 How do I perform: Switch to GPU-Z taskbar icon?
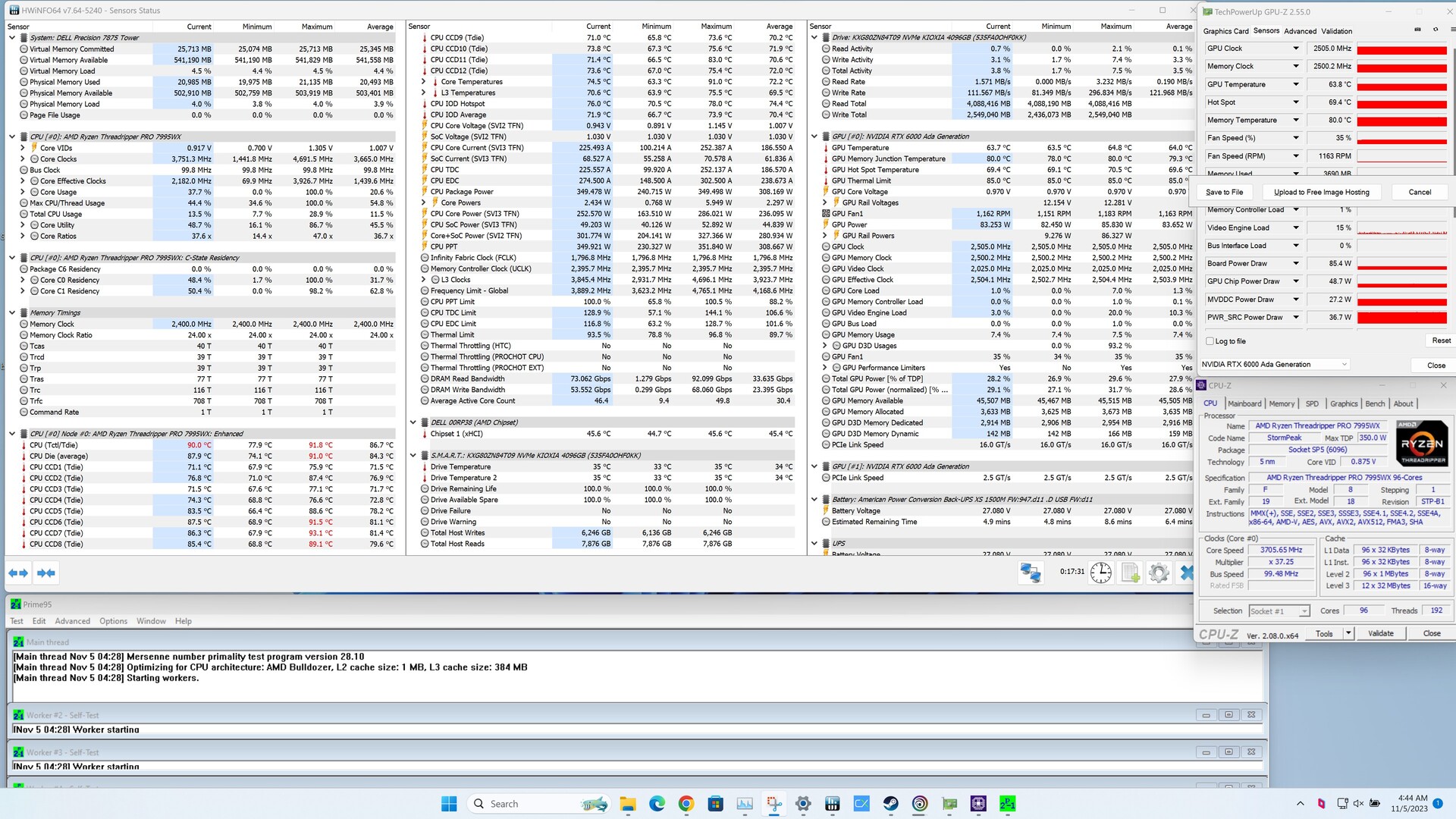[949, 804]
